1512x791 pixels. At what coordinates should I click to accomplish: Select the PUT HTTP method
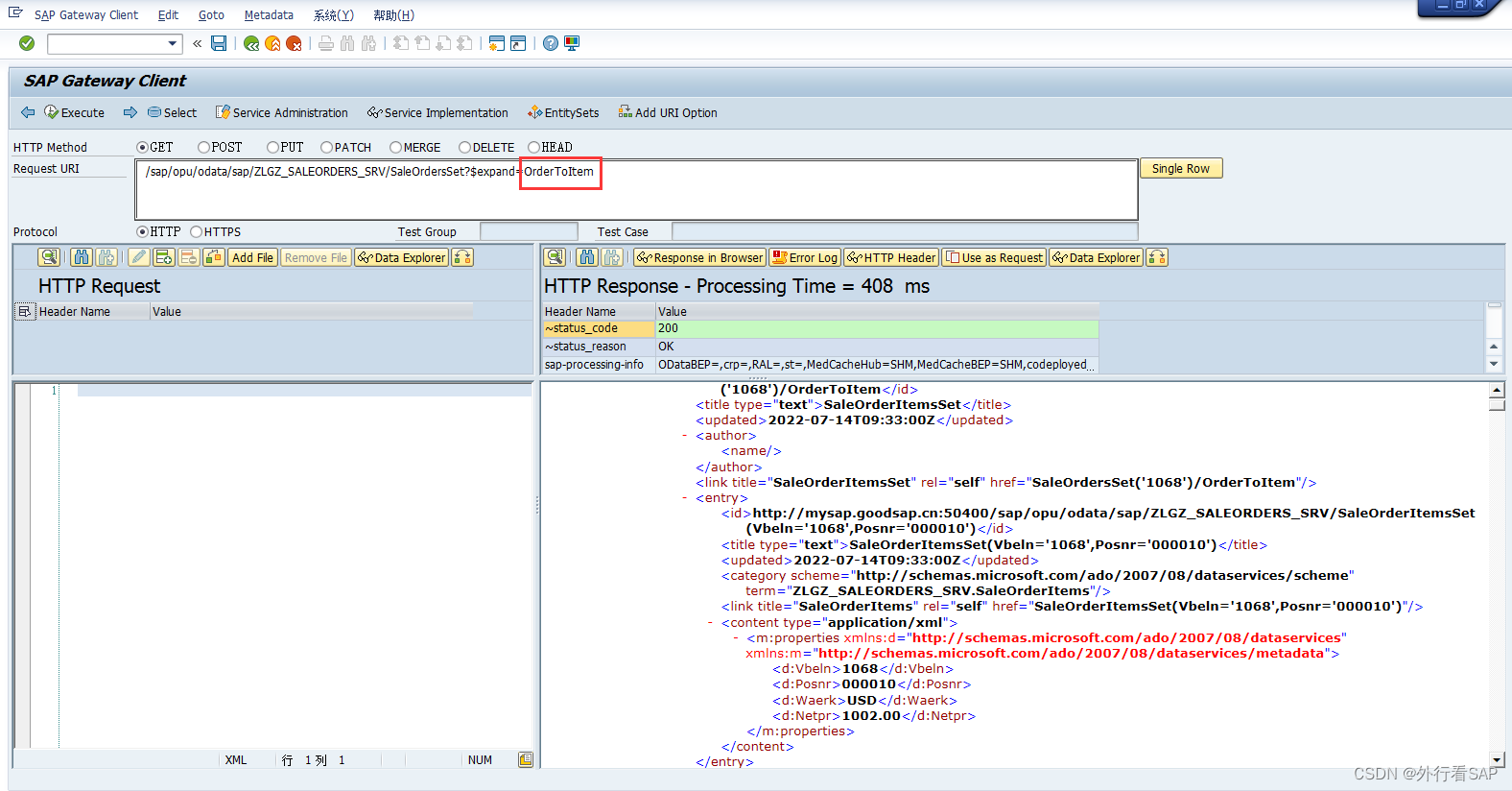[x=272, y=147]
